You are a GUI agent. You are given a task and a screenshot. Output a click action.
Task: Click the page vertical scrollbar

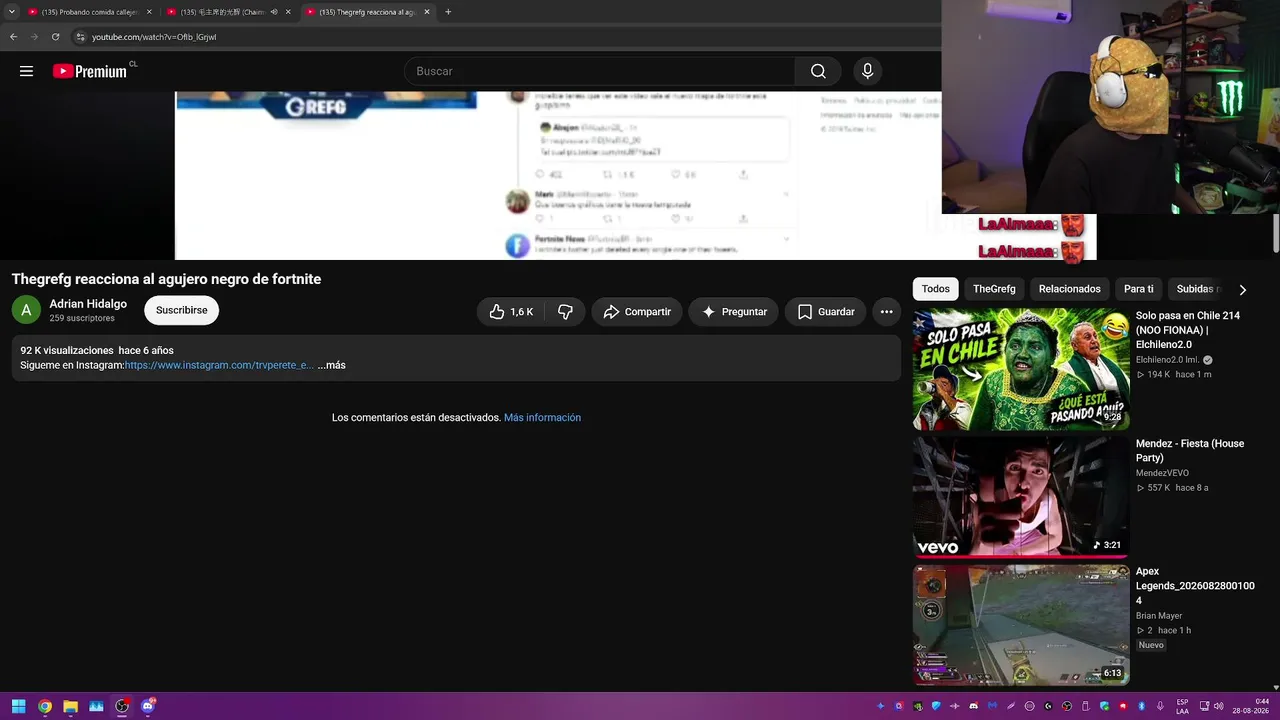coord(1275,232)
